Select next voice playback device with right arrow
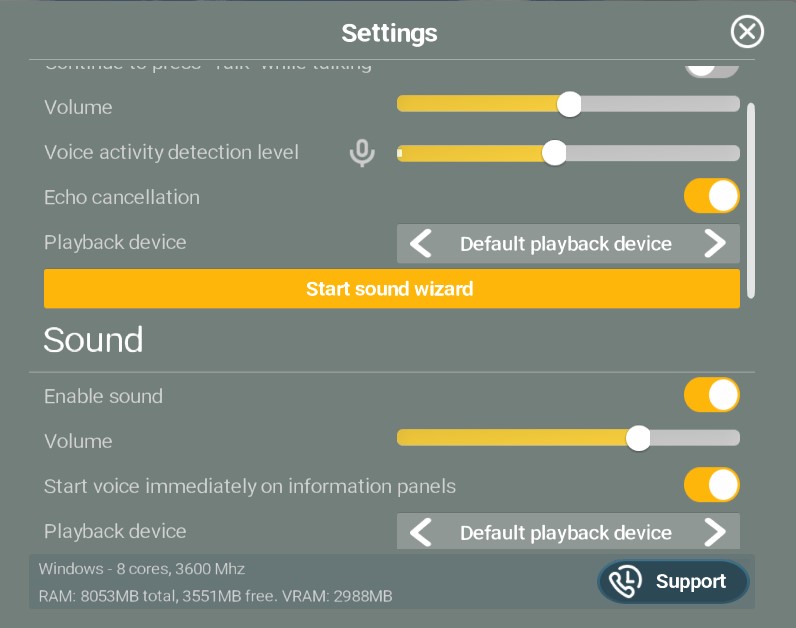The width and height of the screenshot is (796, 628). click(715, 244)
